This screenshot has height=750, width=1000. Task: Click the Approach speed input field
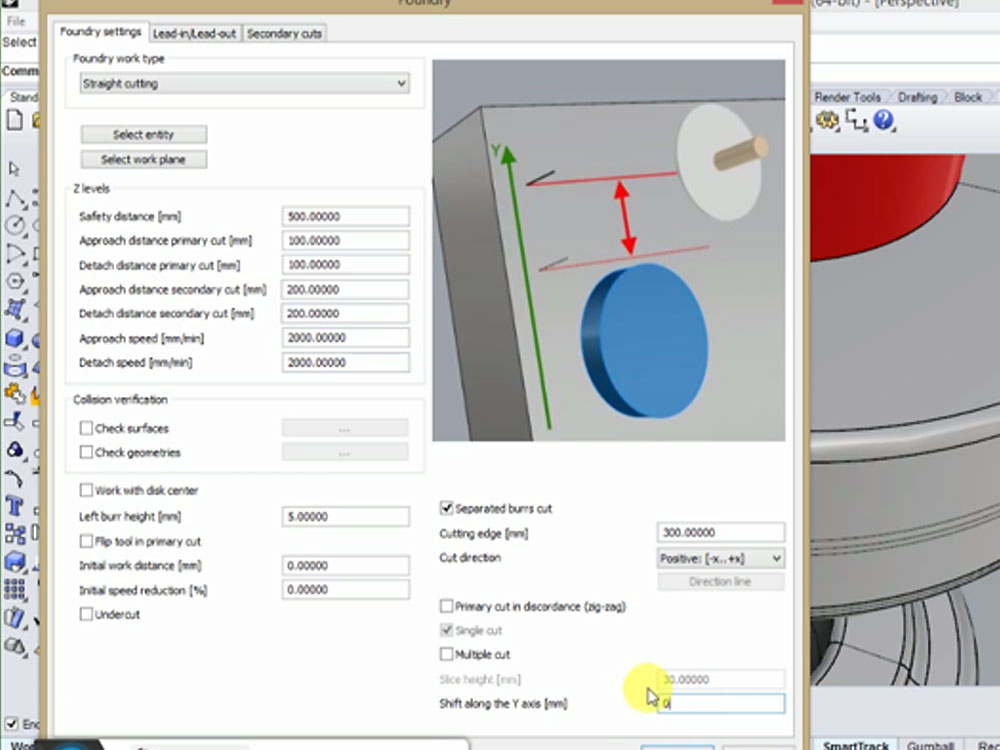(x=346, y=337)
